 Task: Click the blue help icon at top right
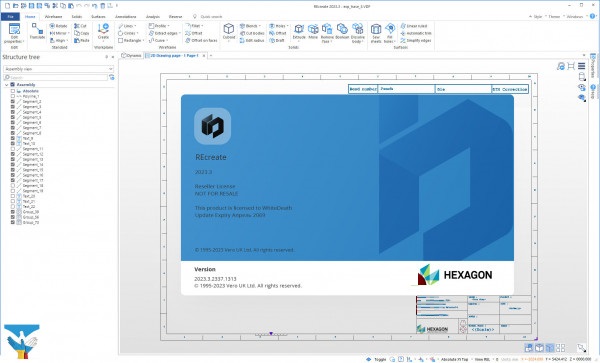tap(593, 16)
